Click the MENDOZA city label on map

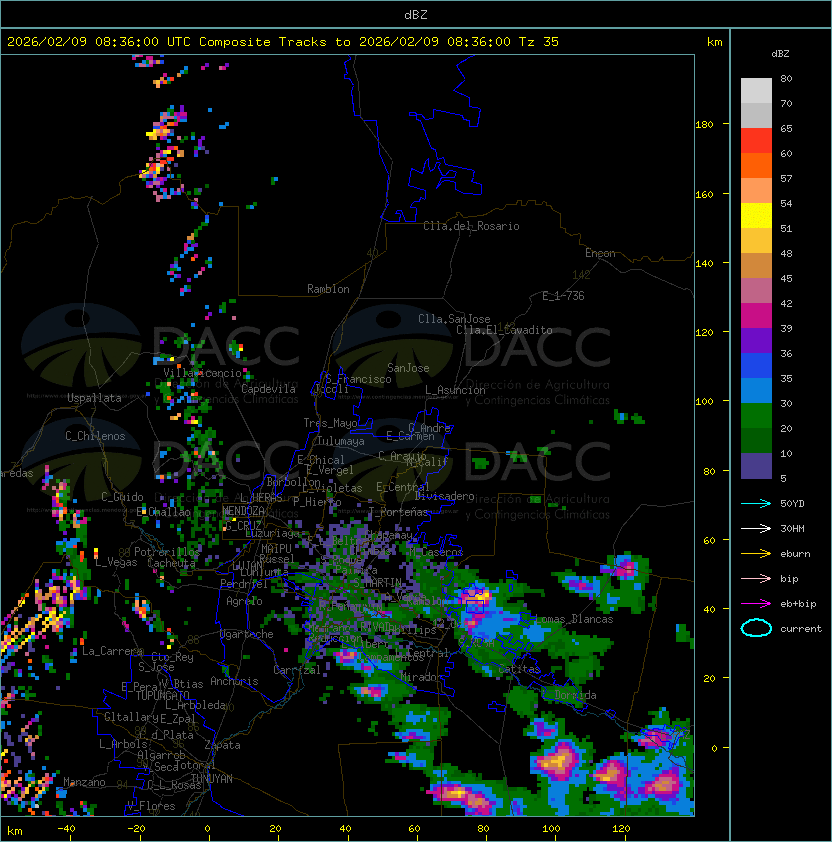pyautogui.click(x=243, y=511)
